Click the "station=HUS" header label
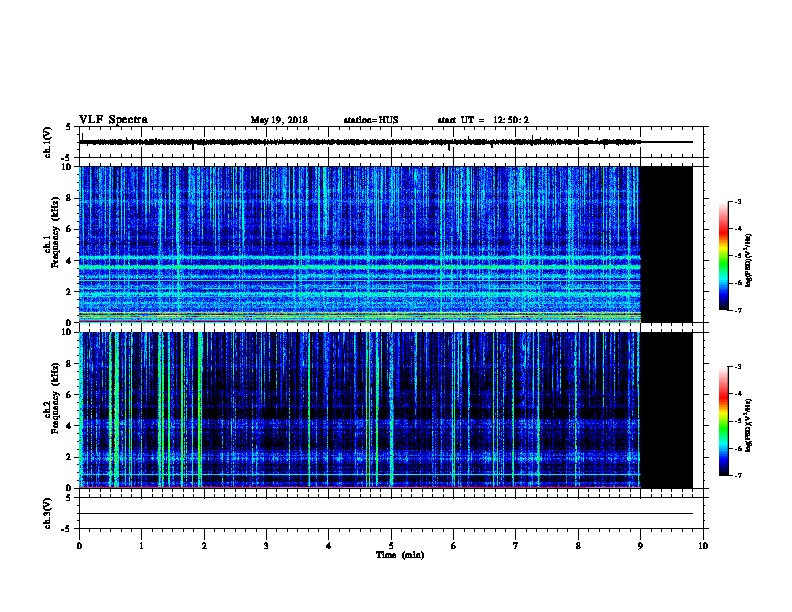Viewport: 792px width, 612px height. (371, 120)
